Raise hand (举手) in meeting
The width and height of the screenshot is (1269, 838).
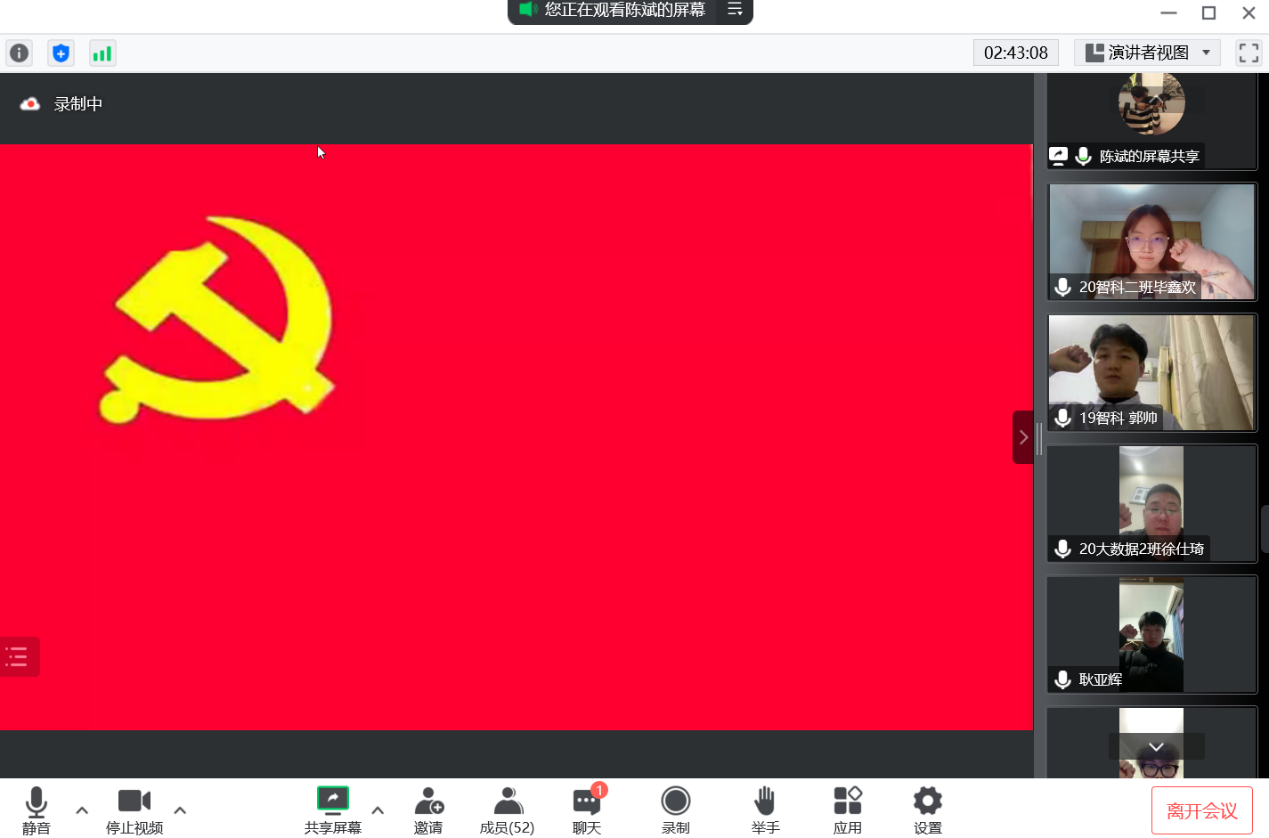coord(765,809)
